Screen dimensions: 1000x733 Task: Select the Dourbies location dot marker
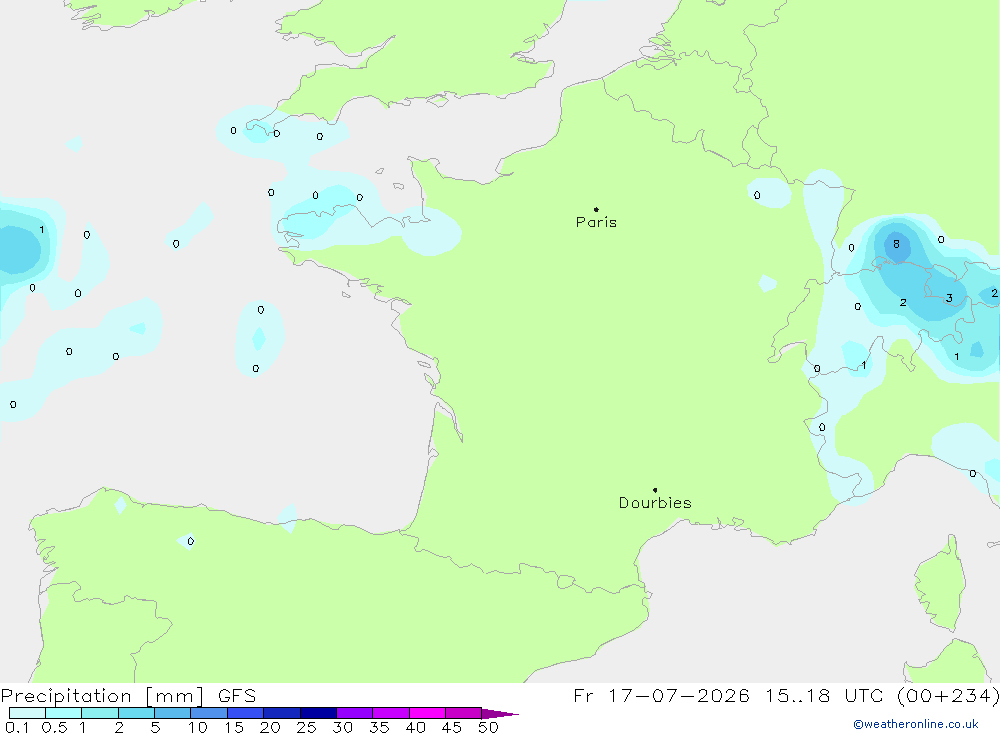pos(655,490)
